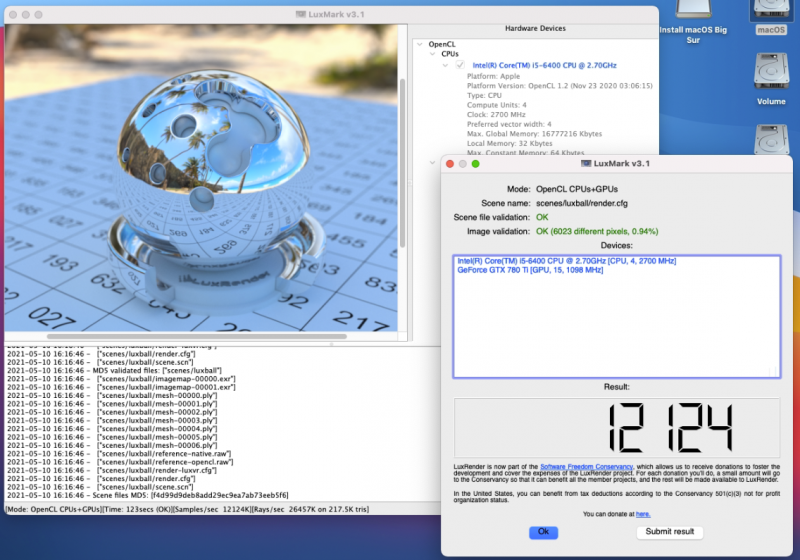The height and width of the screenshot is (560, 800).
Task: Click the imagemap-00001.exr log line
Action: click(121, 387)
